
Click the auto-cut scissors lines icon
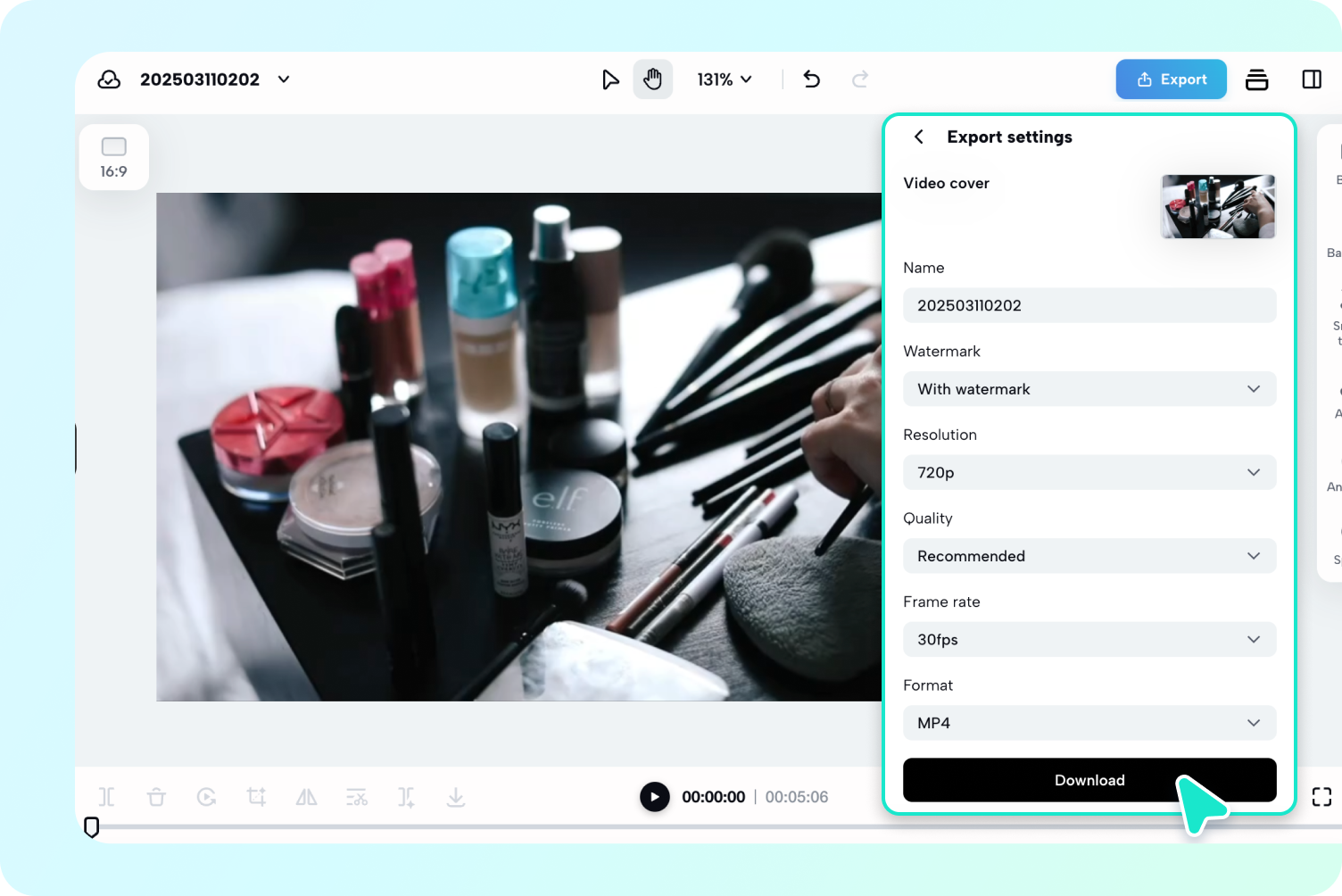(356, 797)
